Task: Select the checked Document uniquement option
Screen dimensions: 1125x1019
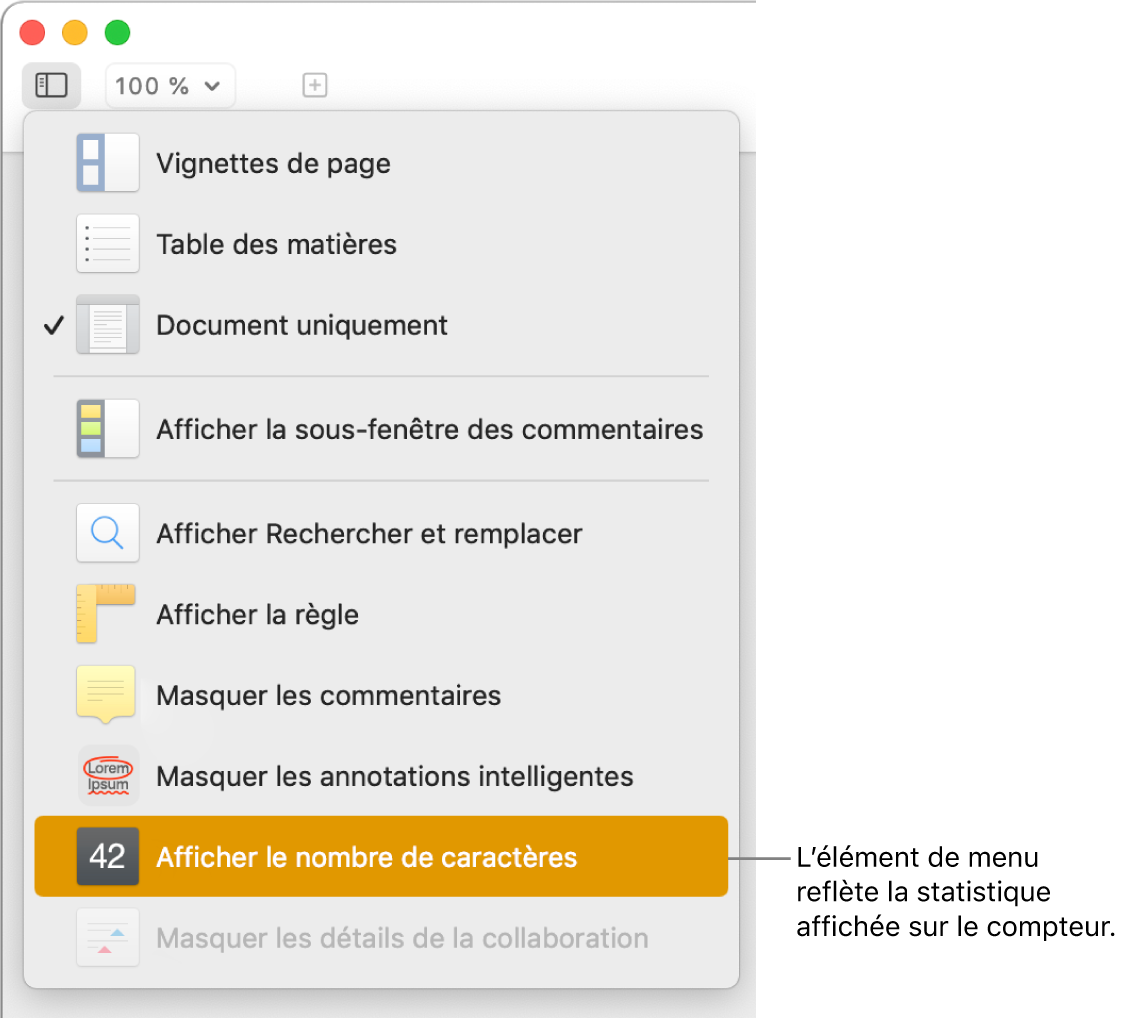Action: tap(381, 325)
